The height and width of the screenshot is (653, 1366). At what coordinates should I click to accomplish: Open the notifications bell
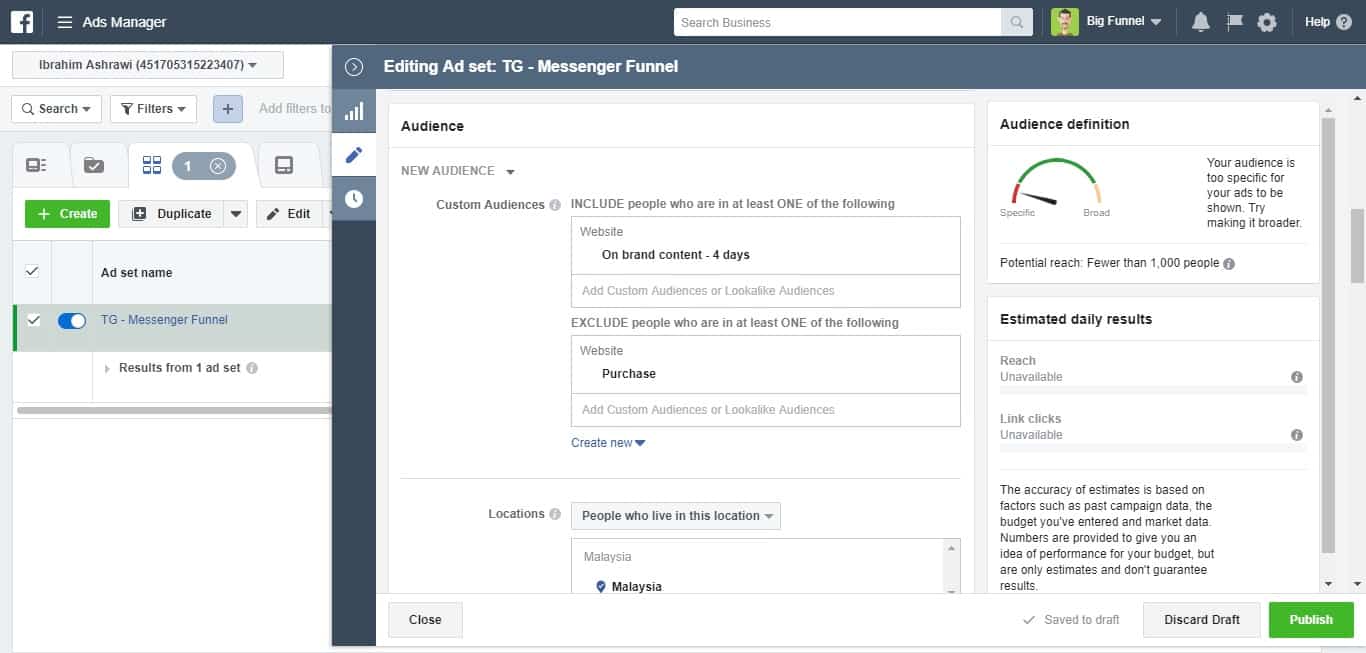[x=1201, y=22]
